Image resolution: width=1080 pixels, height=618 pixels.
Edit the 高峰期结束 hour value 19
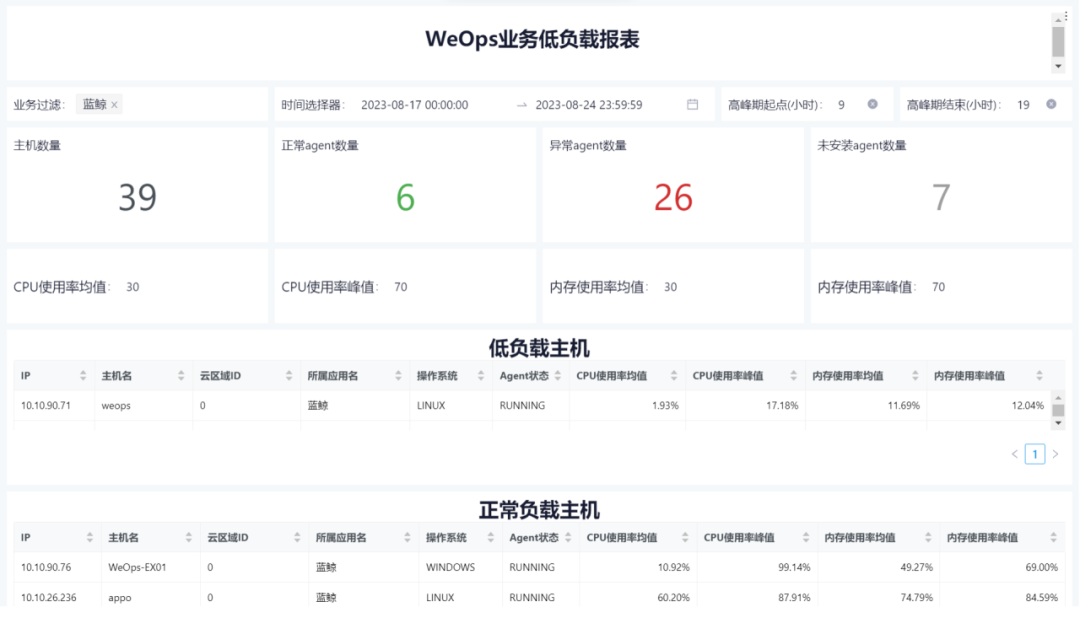1023,105
